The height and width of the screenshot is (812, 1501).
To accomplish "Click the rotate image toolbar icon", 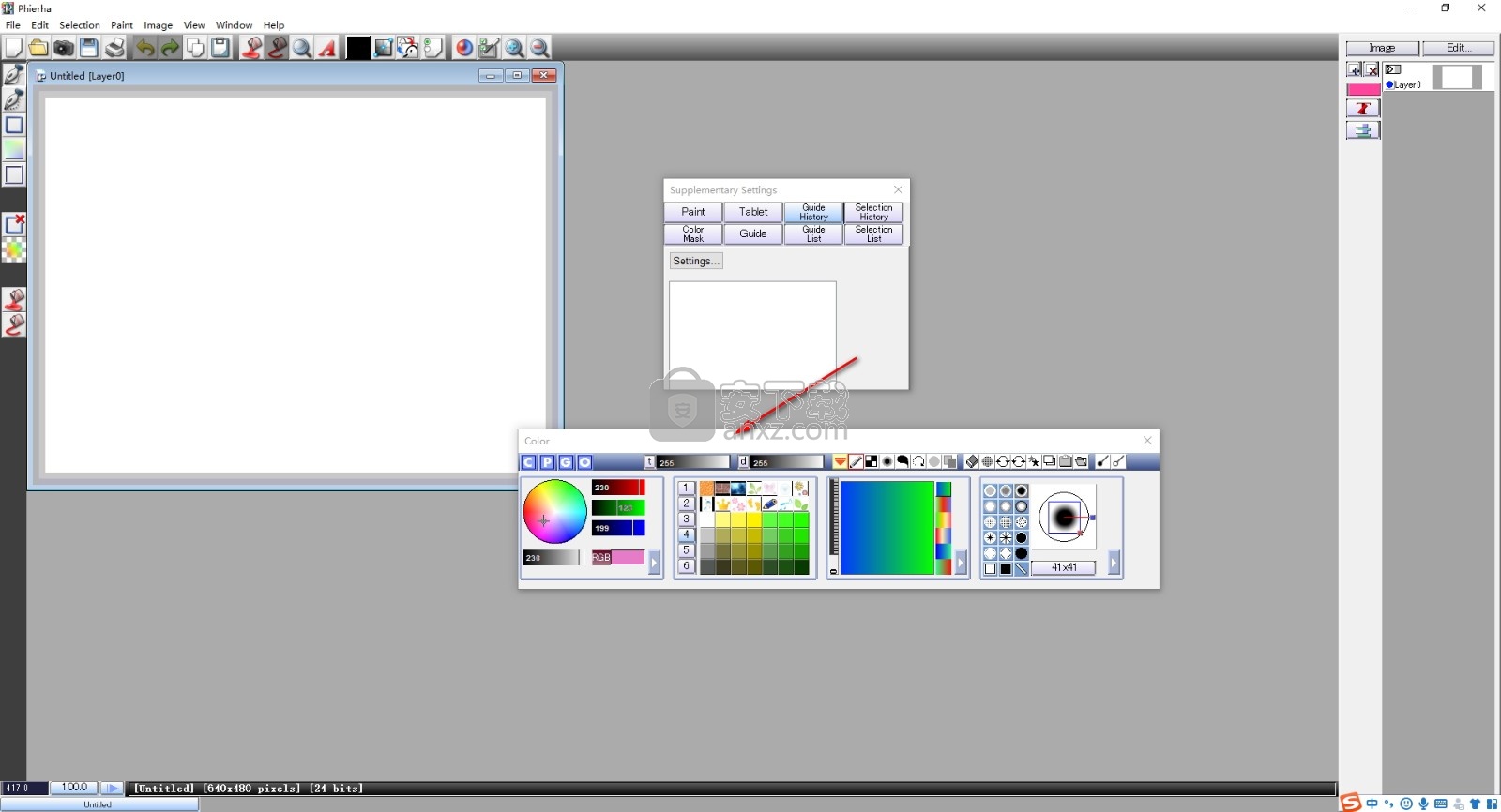I will click(409, 48).
